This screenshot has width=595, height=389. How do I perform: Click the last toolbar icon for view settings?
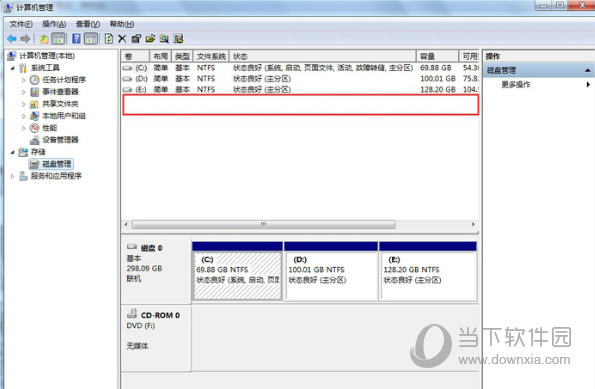point(178,39)
